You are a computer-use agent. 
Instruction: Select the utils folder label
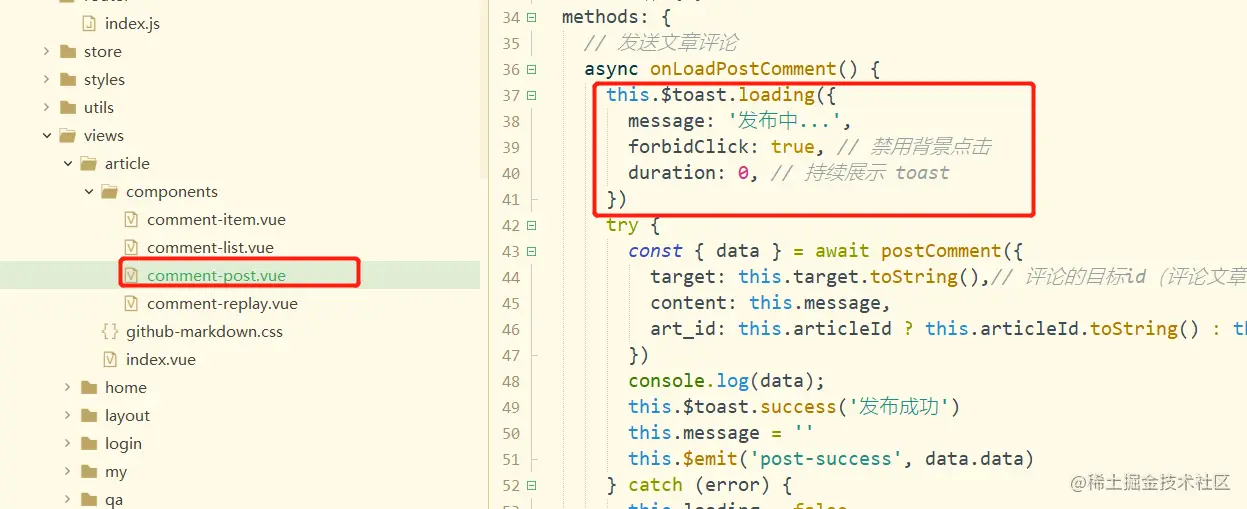click(99, 108)
